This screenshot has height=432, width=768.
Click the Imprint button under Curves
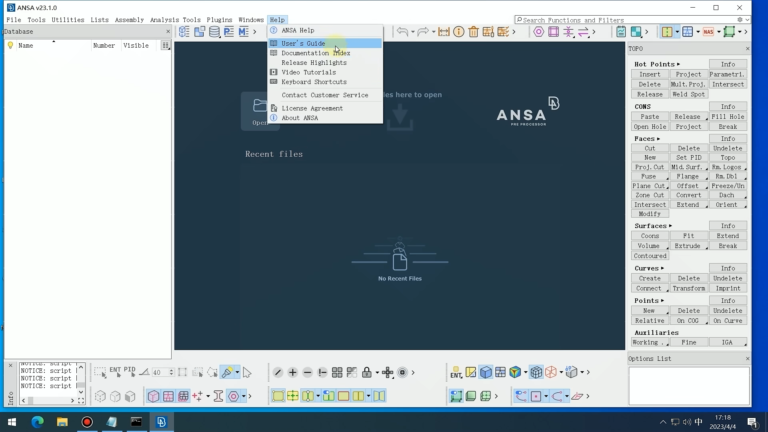(x=728, y=288)
